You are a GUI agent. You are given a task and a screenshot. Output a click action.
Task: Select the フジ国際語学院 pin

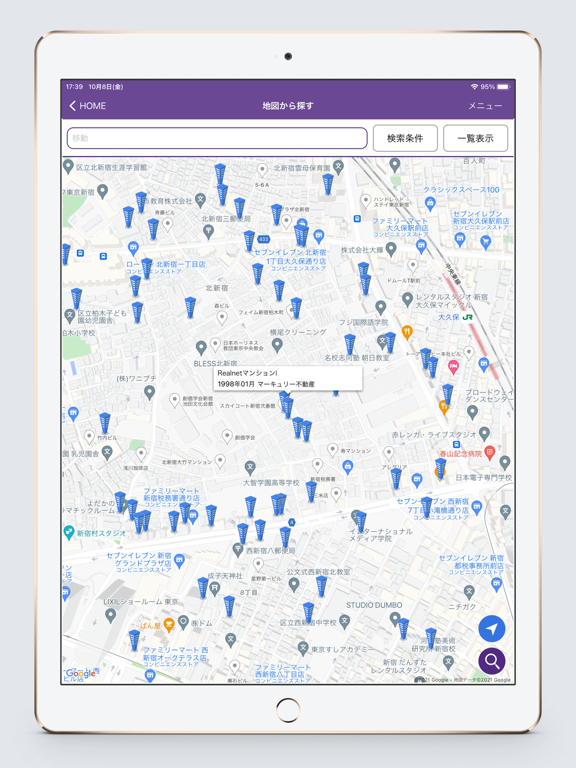[x=381, y=307]
